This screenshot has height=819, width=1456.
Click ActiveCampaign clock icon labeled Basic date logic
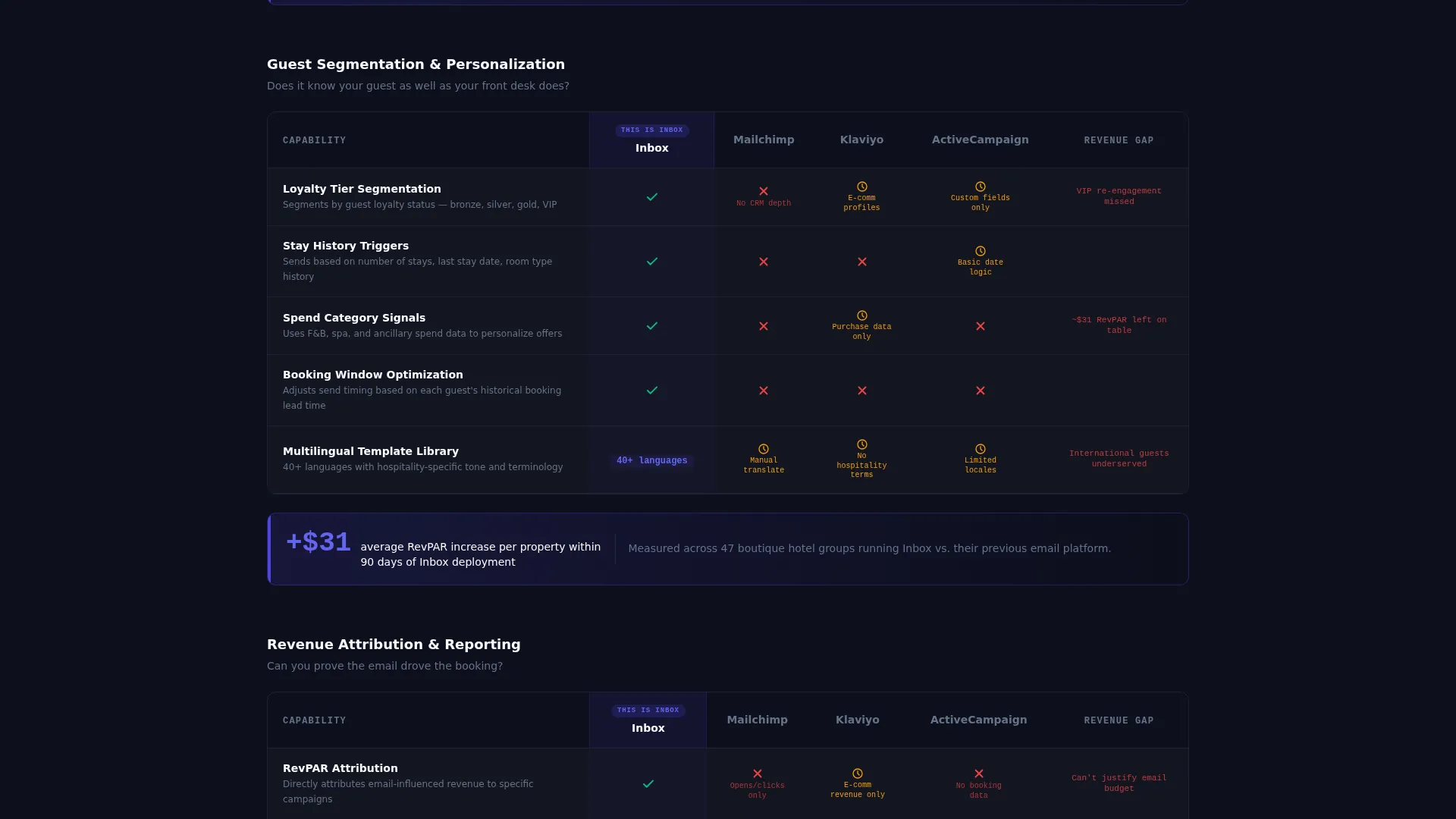pos(980,251)
